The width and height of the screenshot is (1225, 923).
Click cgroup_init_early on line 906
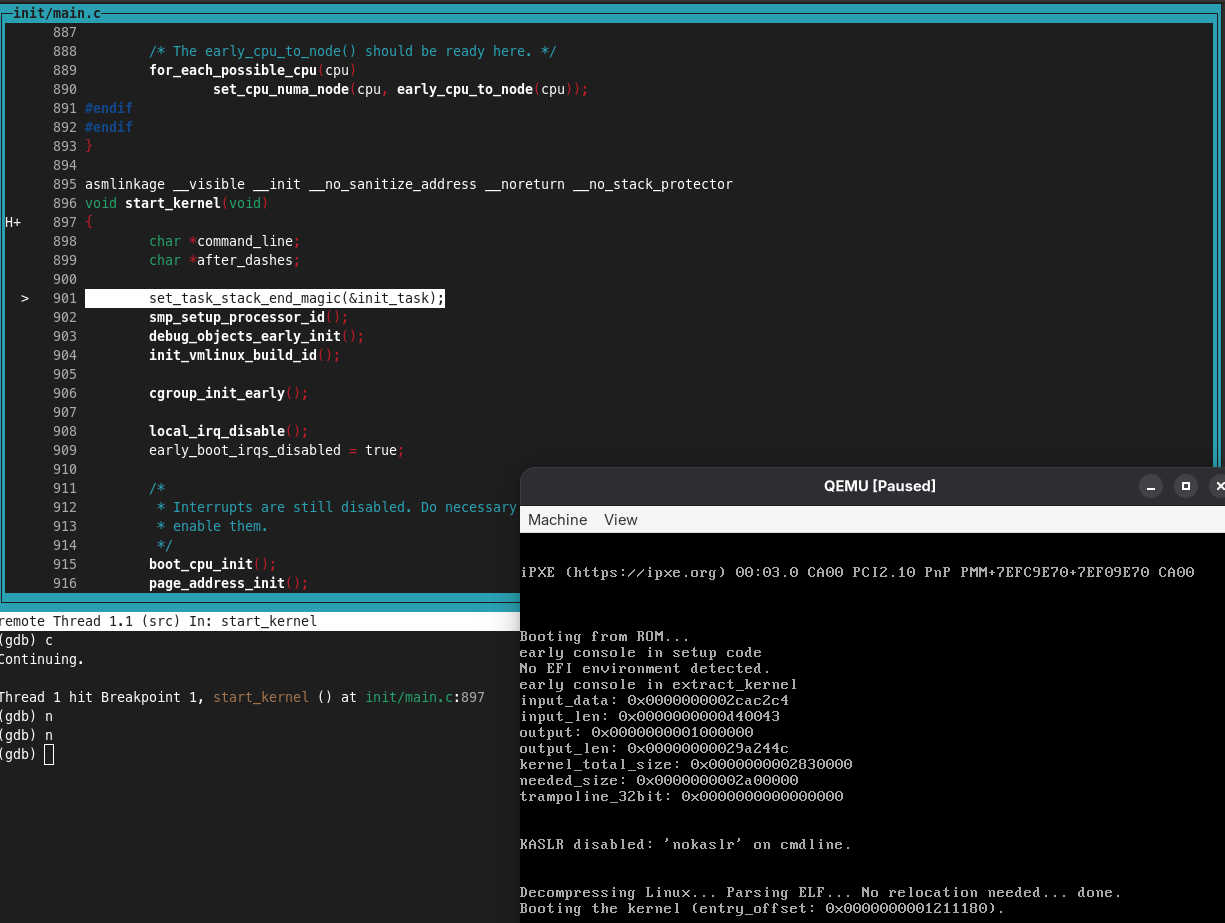217,393
